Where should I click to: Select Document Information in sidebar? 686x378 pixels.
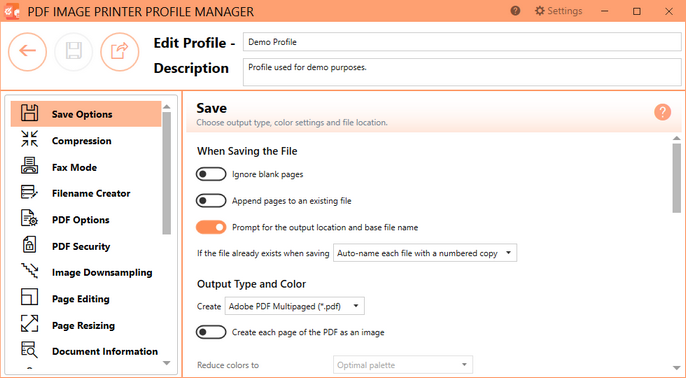coord(86,351)
